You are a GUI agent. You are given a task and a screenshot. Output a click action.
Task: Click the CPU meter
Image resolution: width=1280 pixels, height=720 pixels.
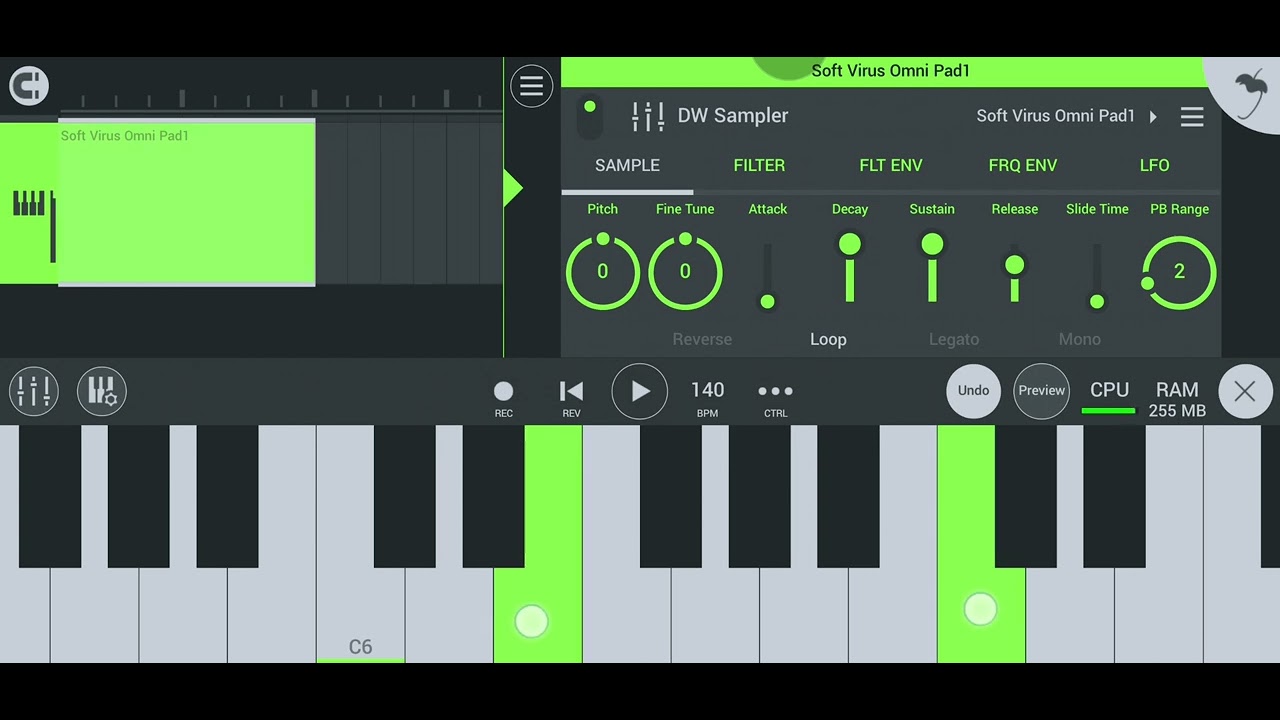[x=1109, y=397]
